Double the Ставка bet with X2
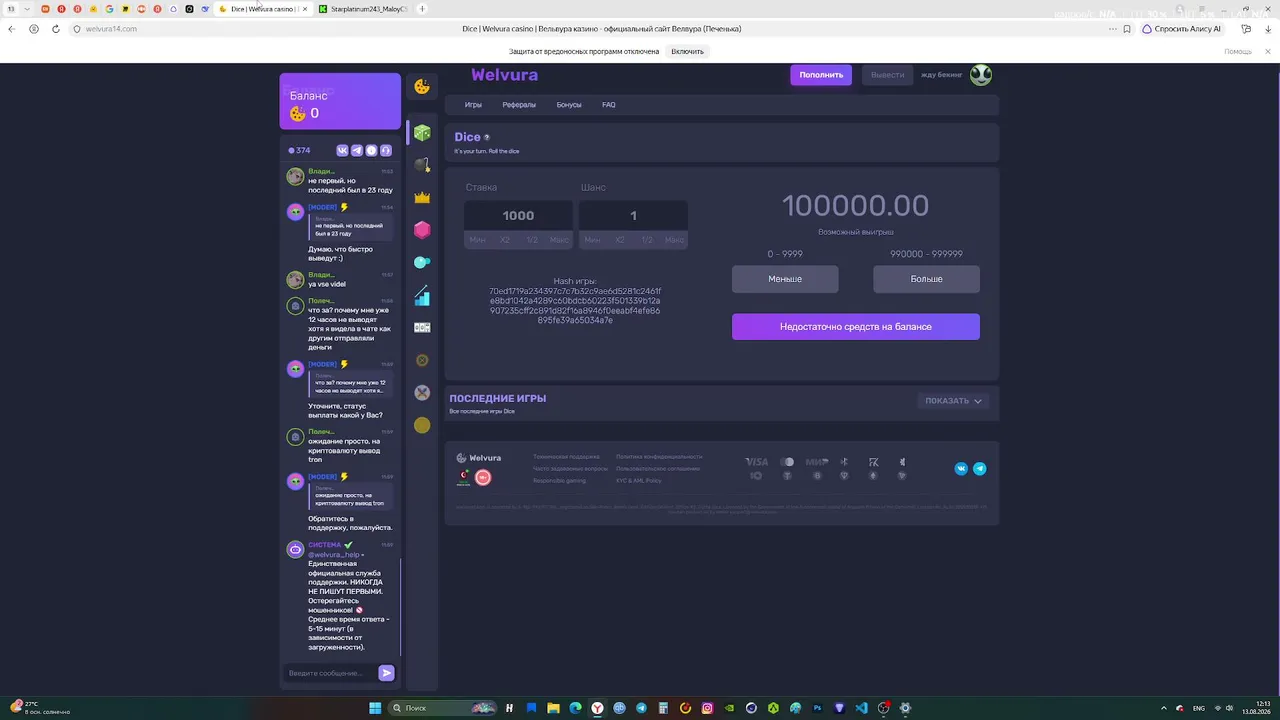The height and width of the screenshot is (720, 1280). (x=505, y=240)
